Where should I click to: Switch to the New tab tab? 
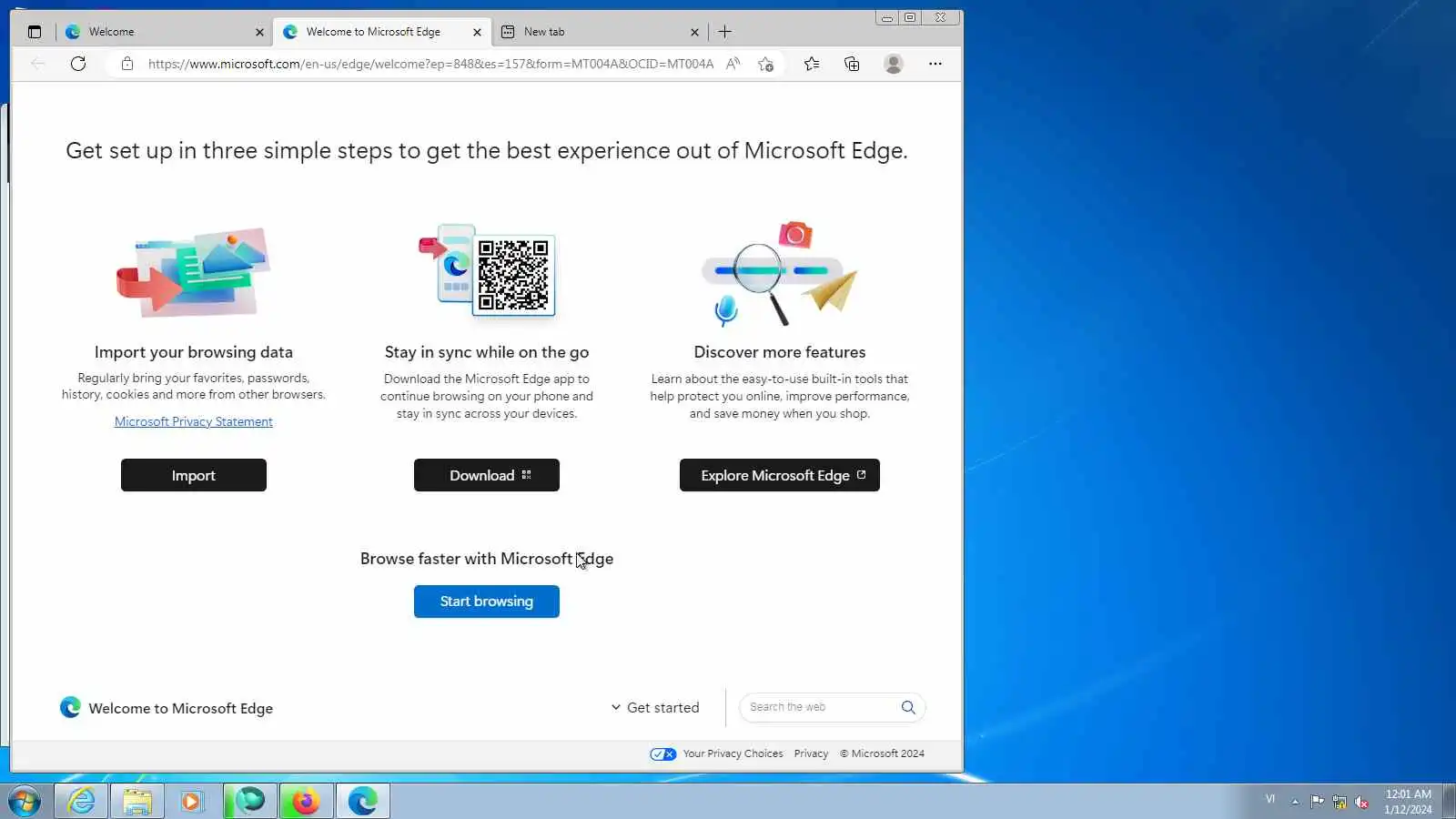tap(599, 32)
